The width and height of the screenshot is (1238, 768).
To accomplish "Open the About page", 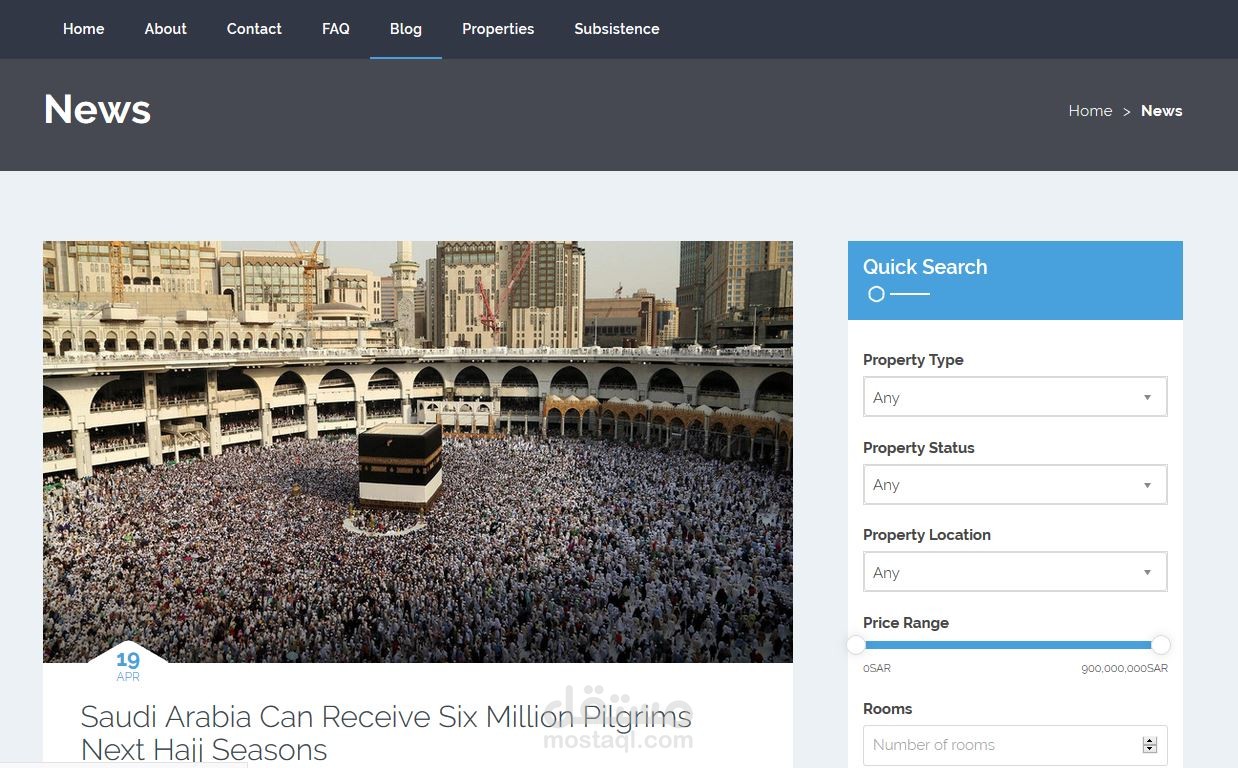I will tap(165, 29).
